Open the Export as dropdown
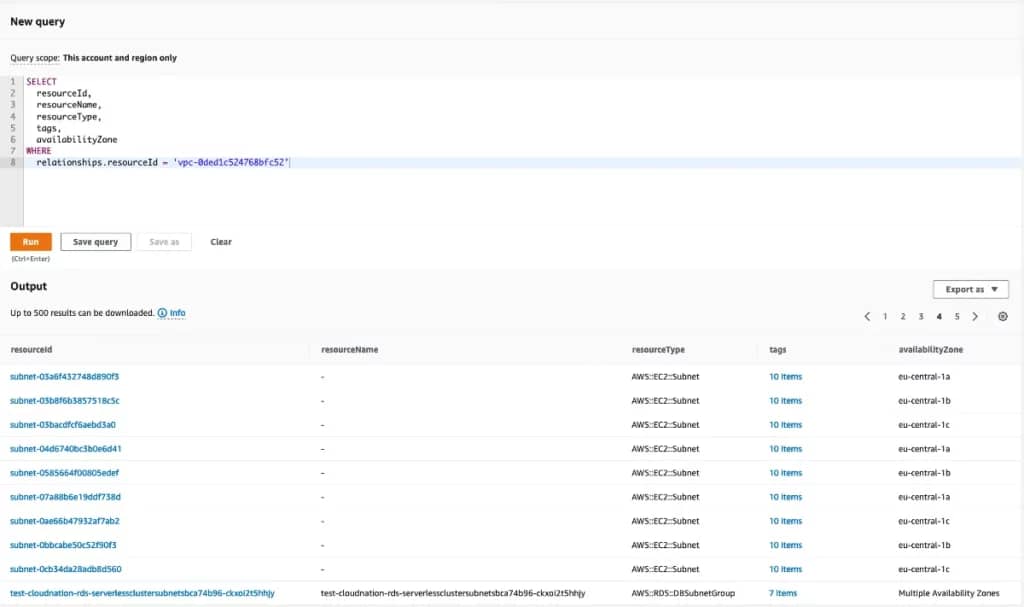 [970, 289]
